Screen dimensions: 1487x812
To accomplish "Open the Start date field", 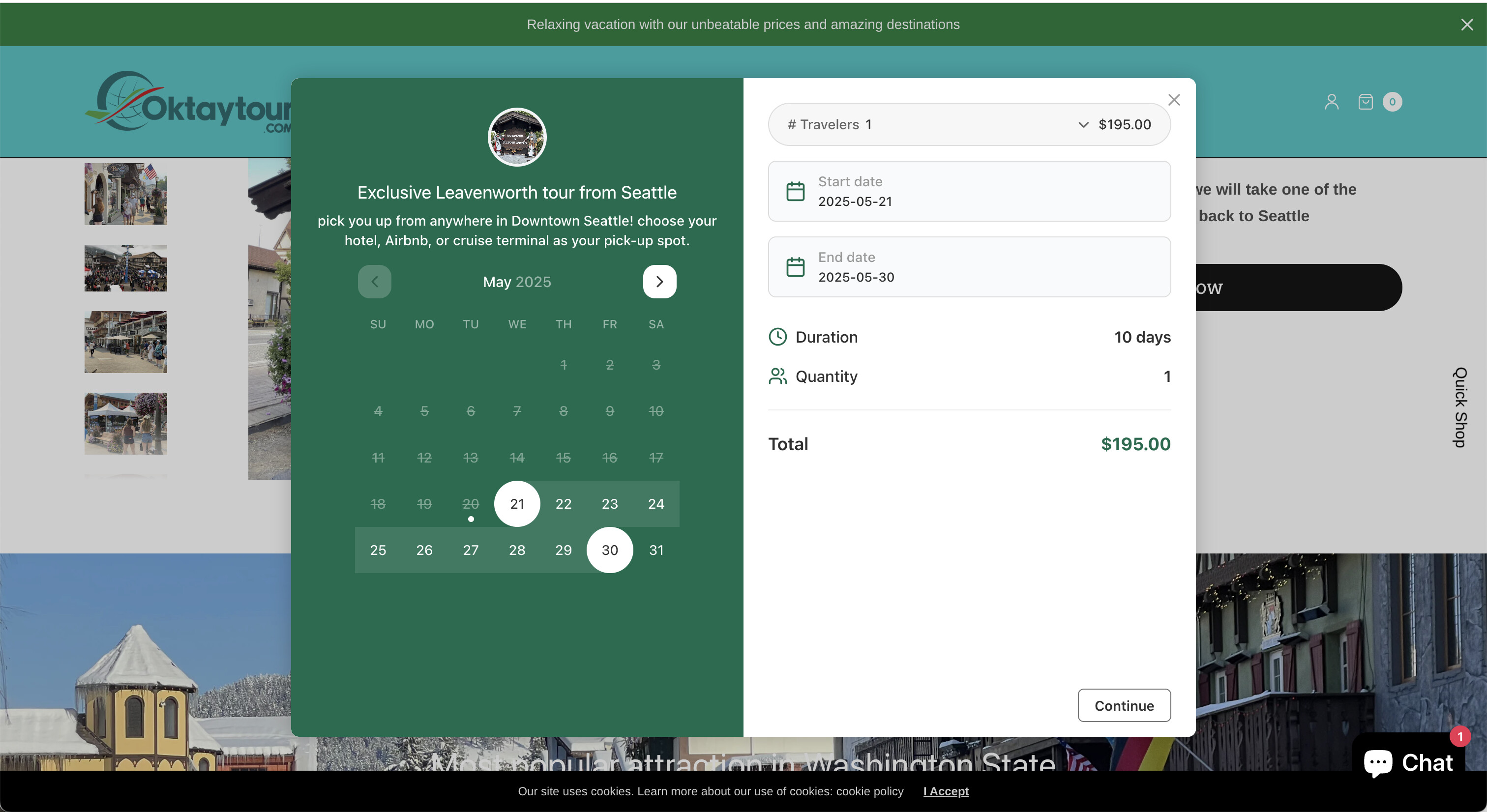I will pos(969,191).
